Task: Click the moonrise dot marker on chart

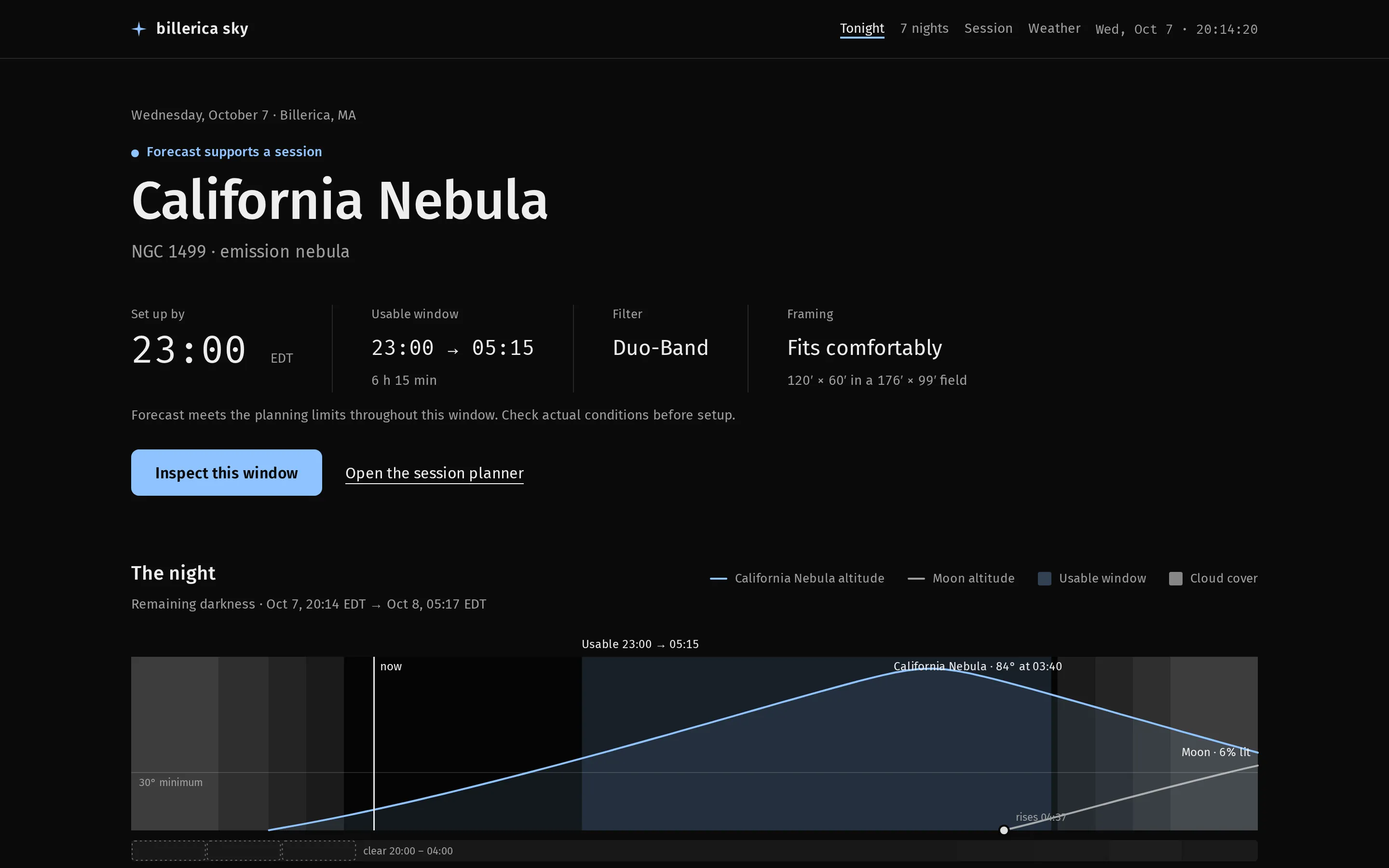Action: click(1003, 830)
